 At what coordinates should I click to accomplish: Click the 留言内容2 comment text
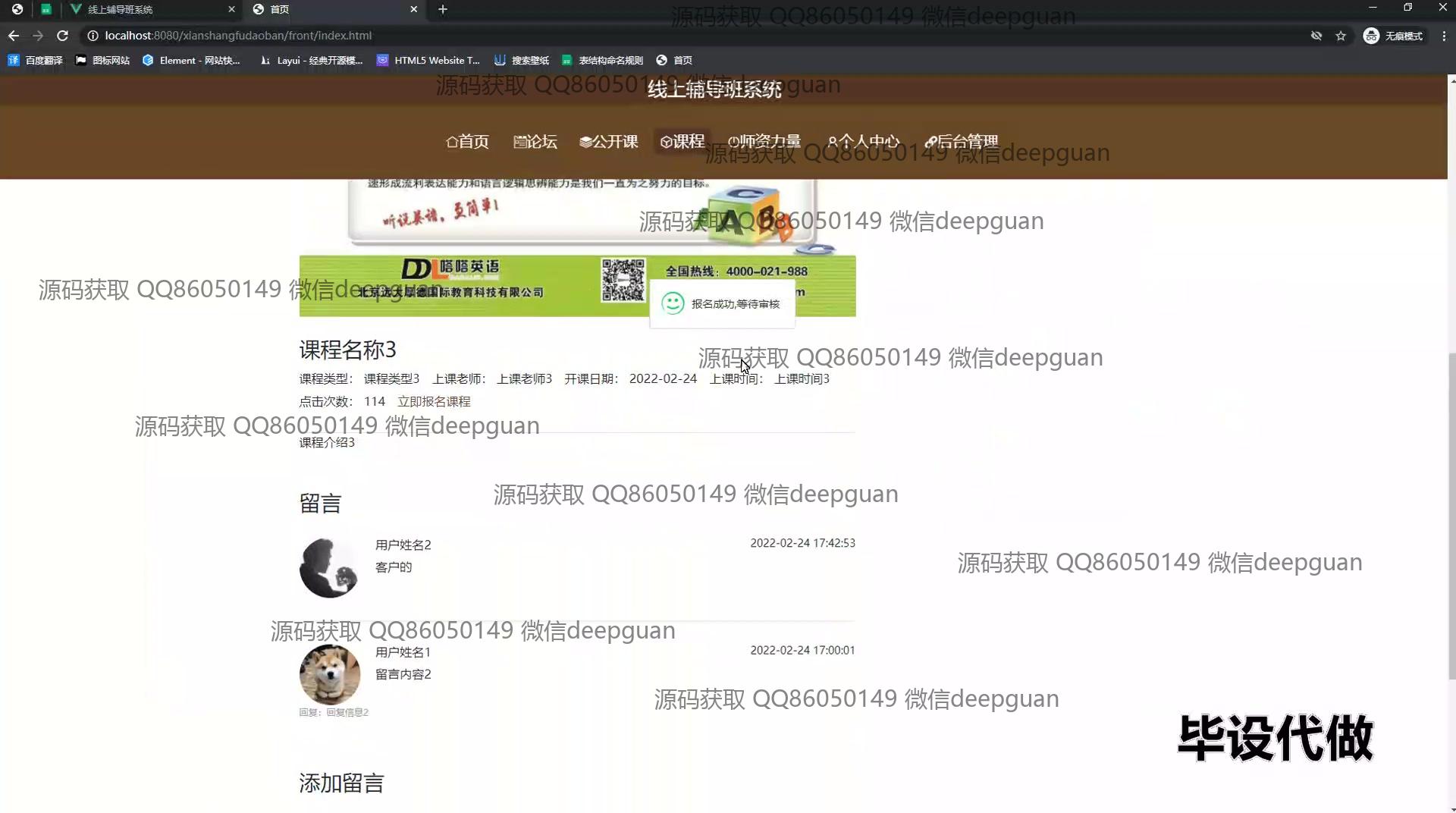(403, 674)
